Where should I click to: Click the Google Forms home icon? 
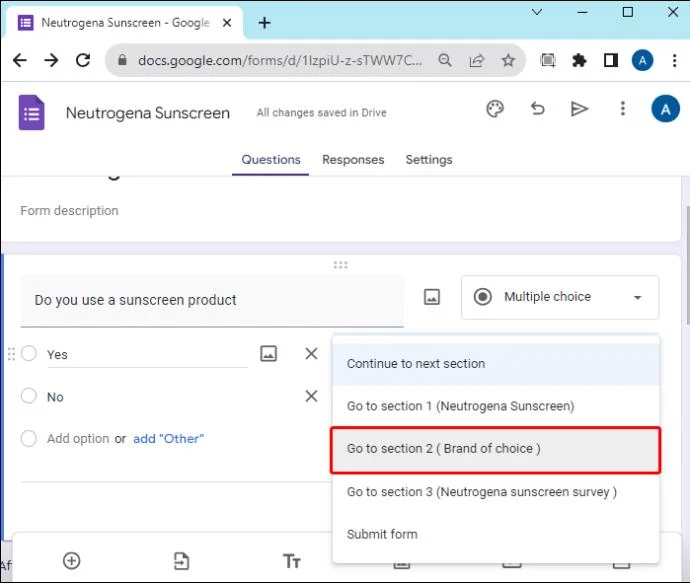click(x=31, y=113)
